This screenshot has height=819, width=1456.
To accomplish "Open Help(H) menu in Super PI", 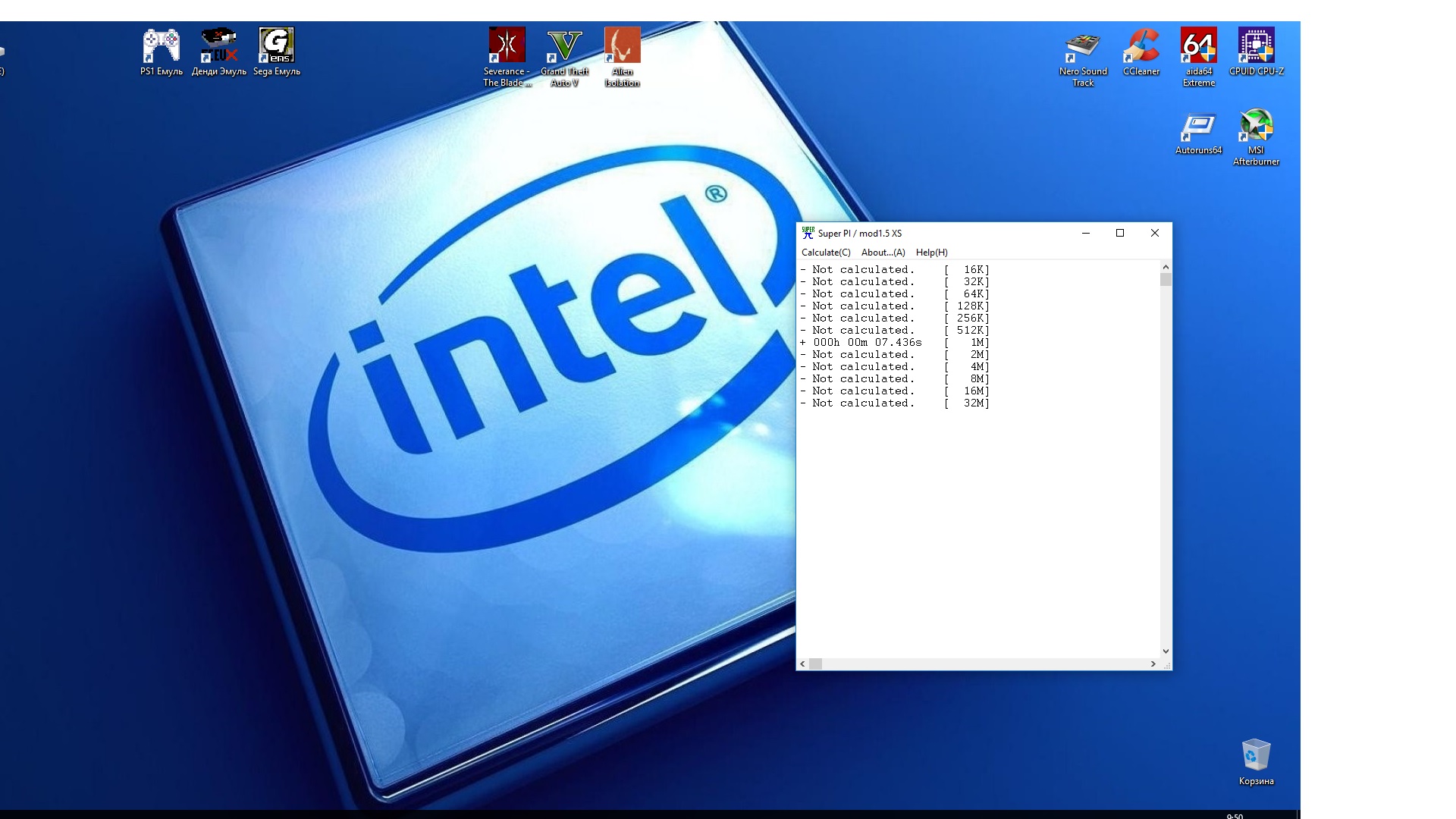I will coord(931,253).
